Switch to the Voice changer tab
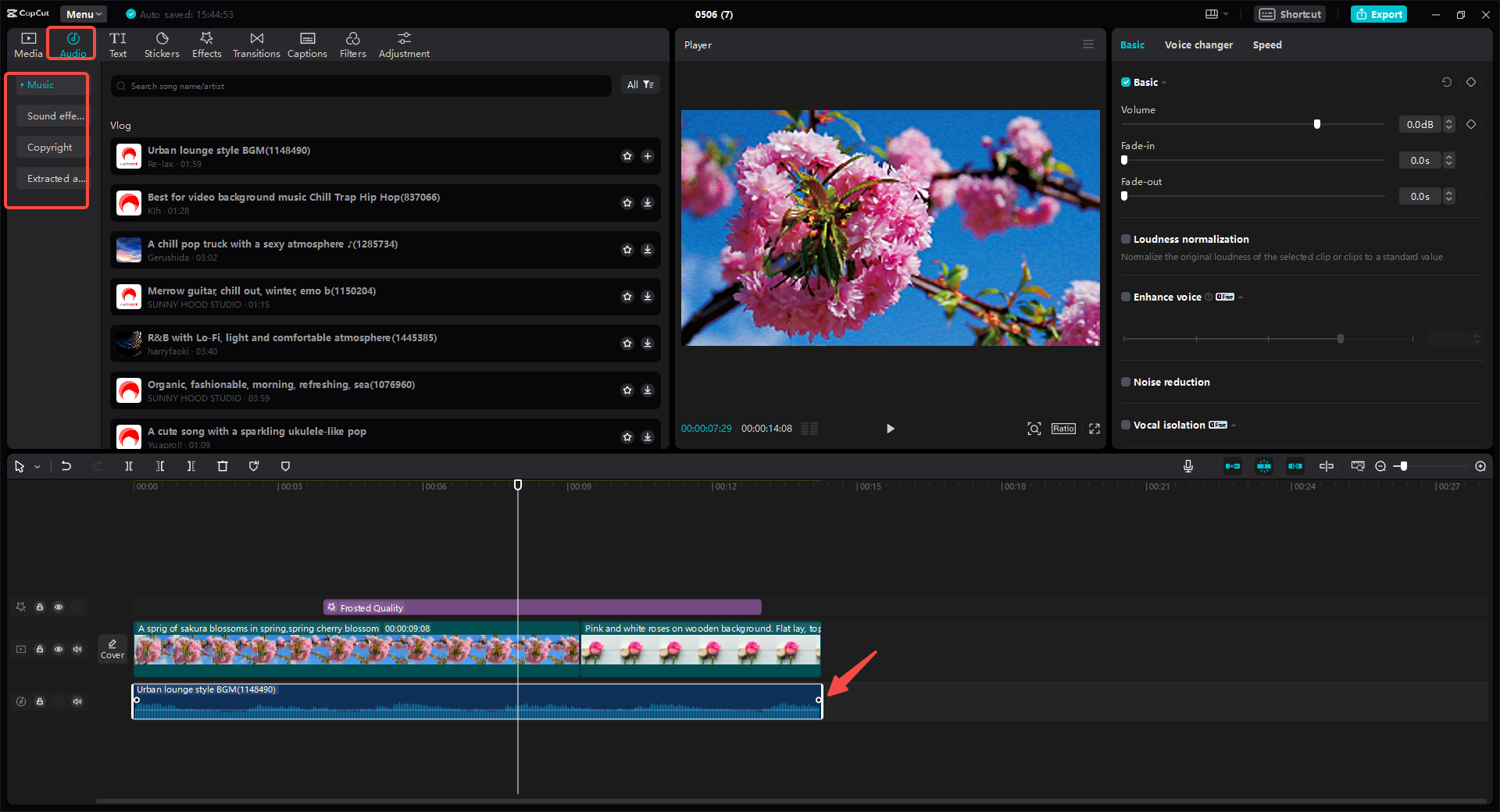The width and height of the screenshot is (1500, 812). tap(1198, 45)
